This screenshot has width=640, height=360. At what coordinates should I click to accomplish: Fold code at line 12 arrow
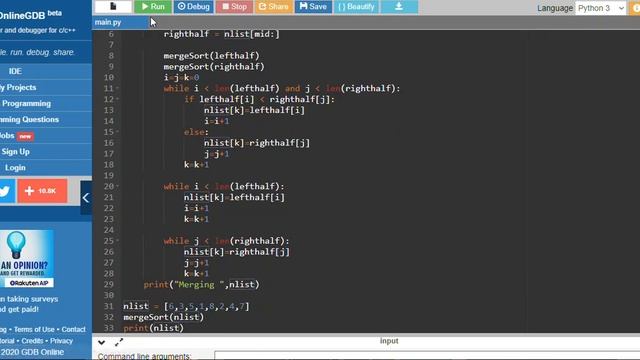pyautogui.click(x=118, y=99)
